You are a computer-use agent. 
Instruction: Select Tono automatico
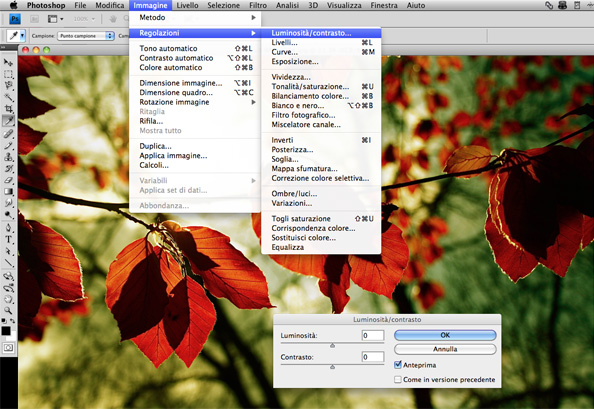(x=194, y=48)
